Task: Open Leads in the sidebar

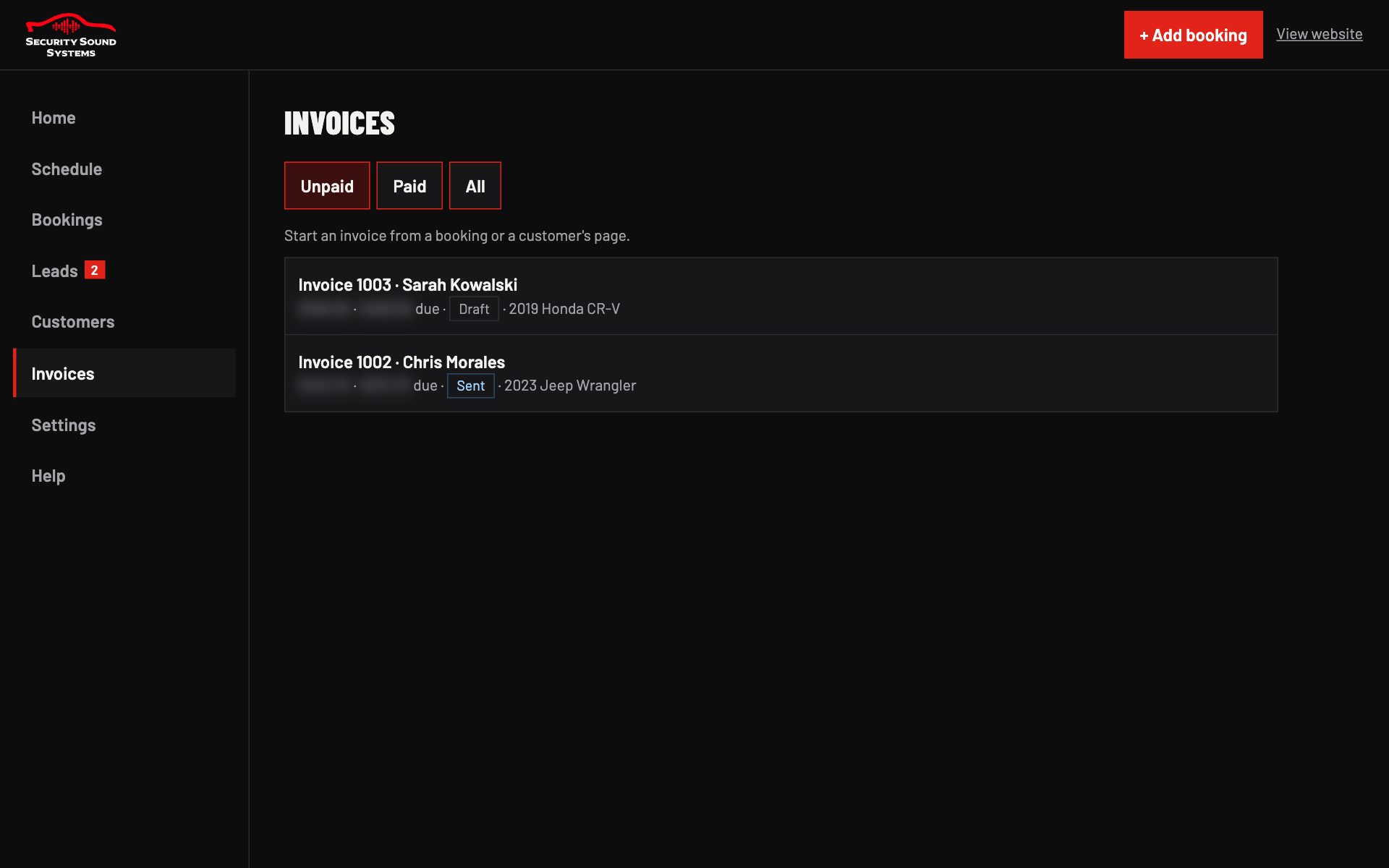Action: [54, 271]
